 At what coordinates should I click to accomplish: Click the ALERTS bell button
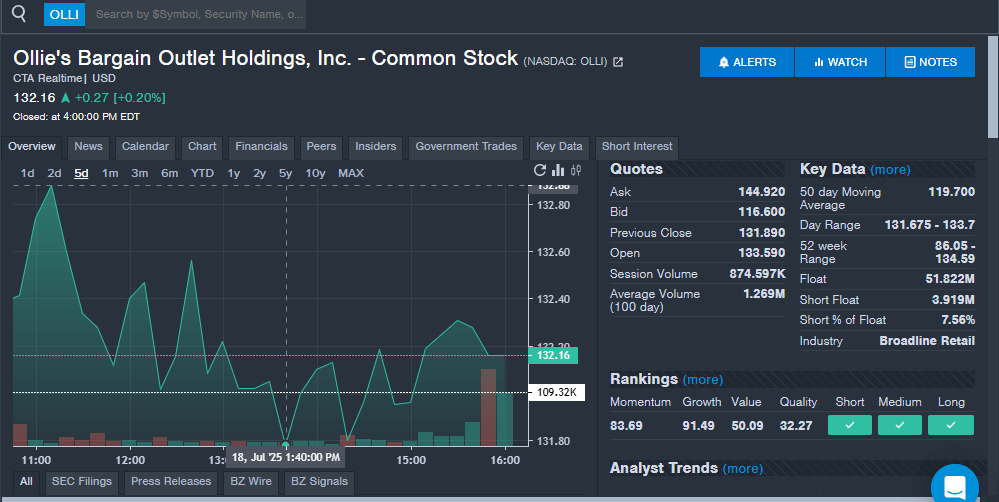747,62
